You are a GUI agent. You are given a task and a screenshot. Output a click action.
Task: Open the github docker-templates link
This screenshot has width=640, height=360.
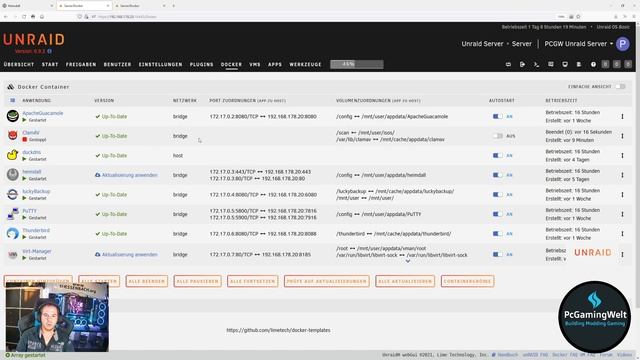278,330
